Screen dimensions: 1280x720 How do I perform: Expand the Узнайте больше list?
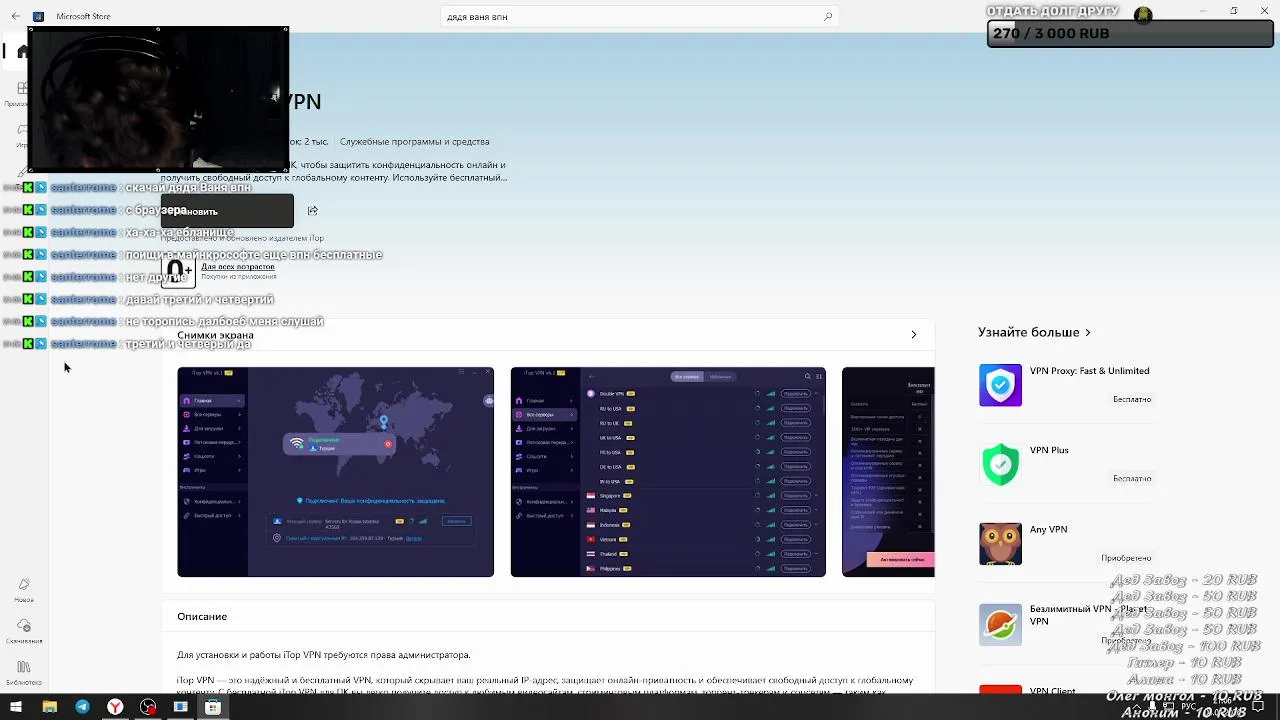tap(1034, 332)
